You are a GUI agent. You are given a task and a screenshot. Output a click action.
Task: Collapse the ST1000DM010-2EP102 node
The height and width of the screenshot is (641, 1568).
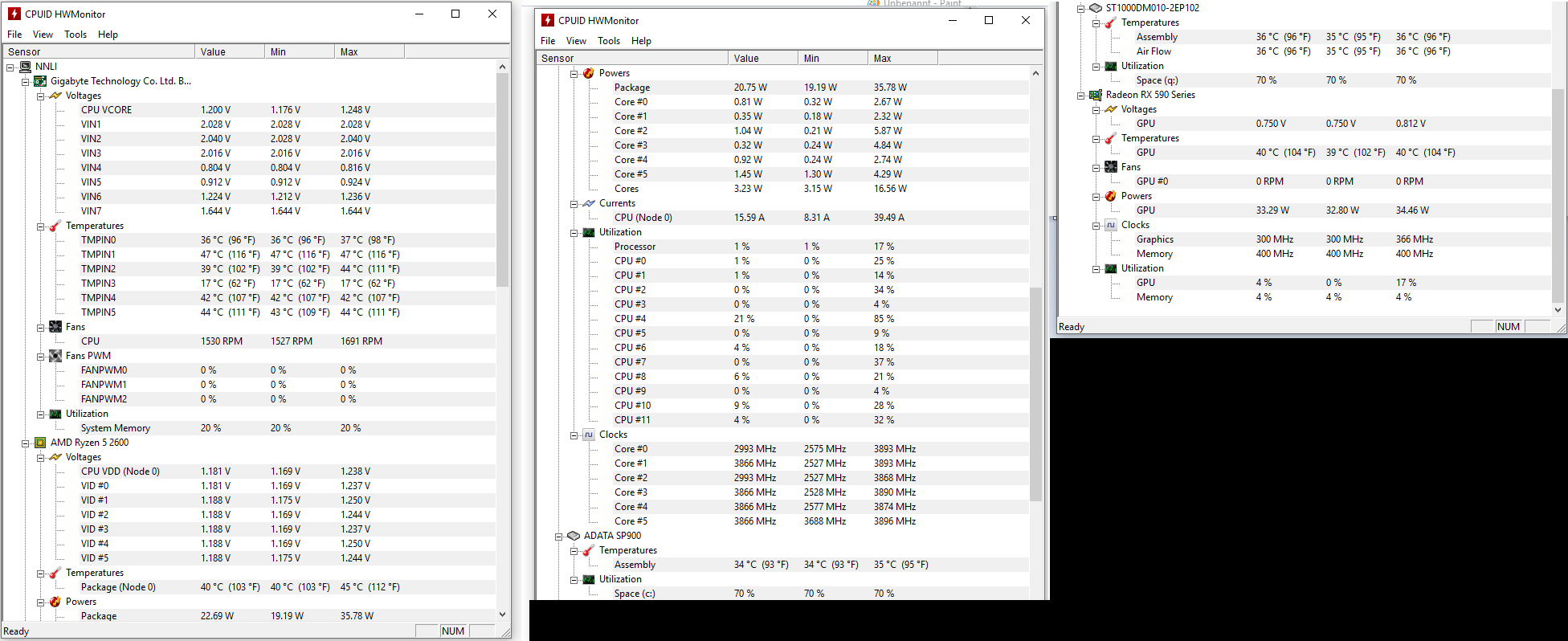(1081, 9)
